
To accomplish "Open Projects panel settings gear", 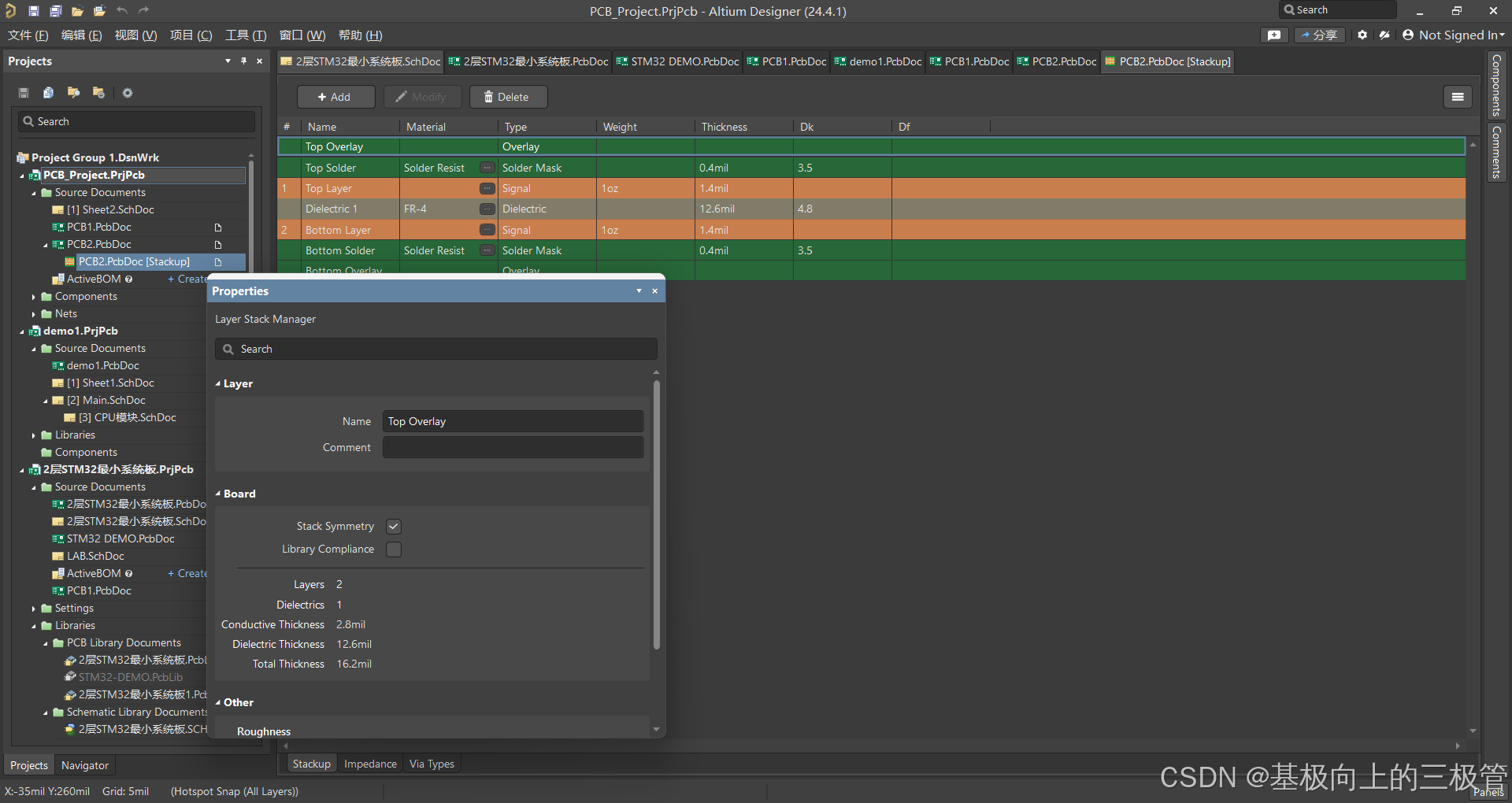I will 128,93.
